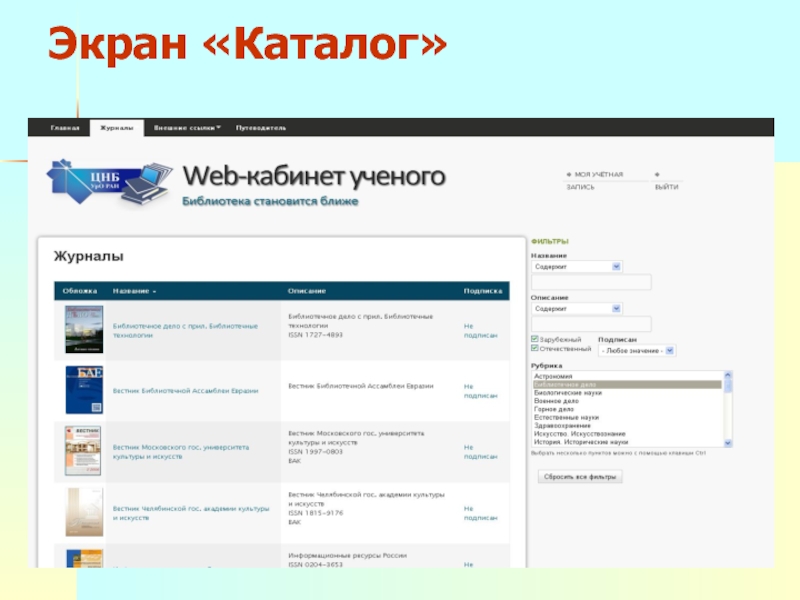Click Не подписан for Библиотечное дело row
This screenshot has width=800, height=600.
[x=480, y=331]
